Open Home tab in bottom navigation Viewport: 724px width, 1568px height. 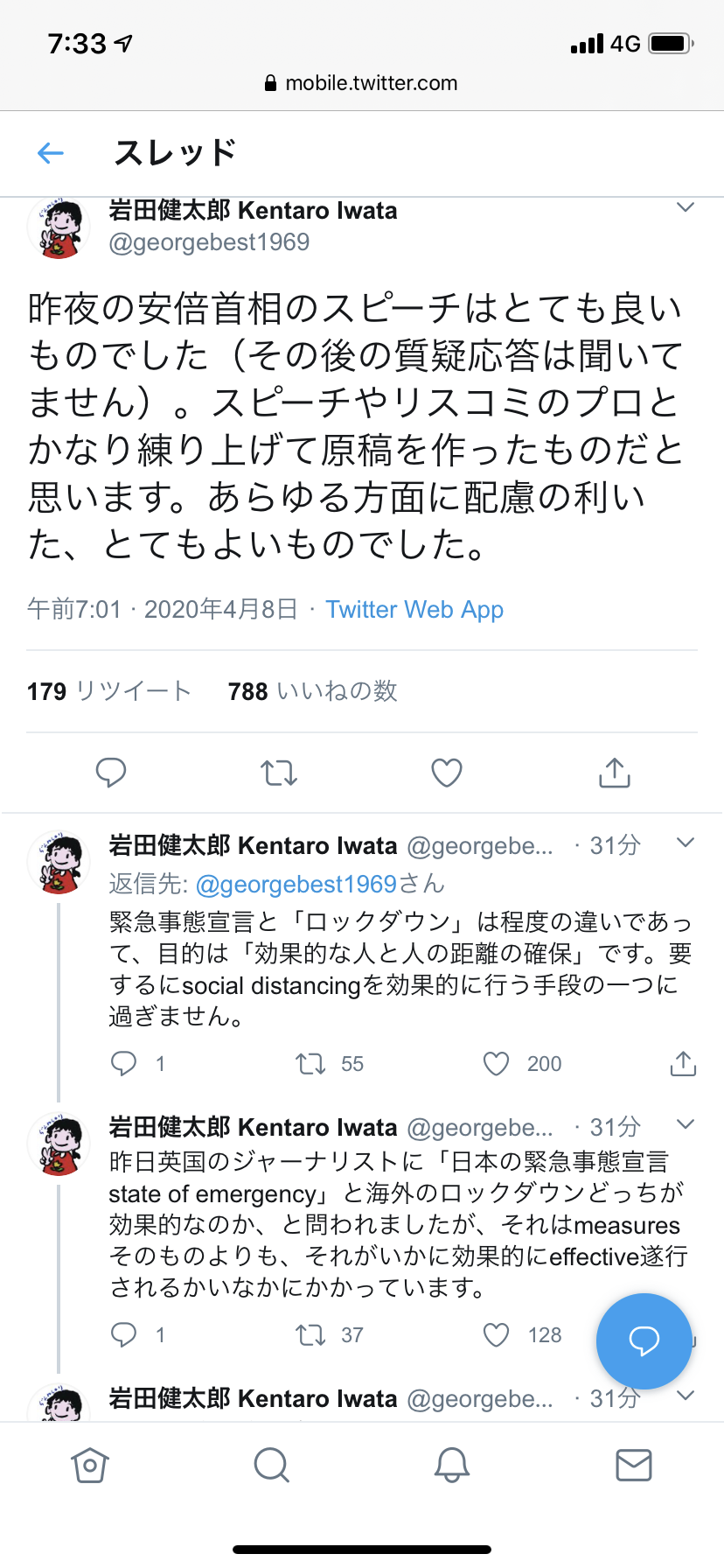(x=90, y=1465)
